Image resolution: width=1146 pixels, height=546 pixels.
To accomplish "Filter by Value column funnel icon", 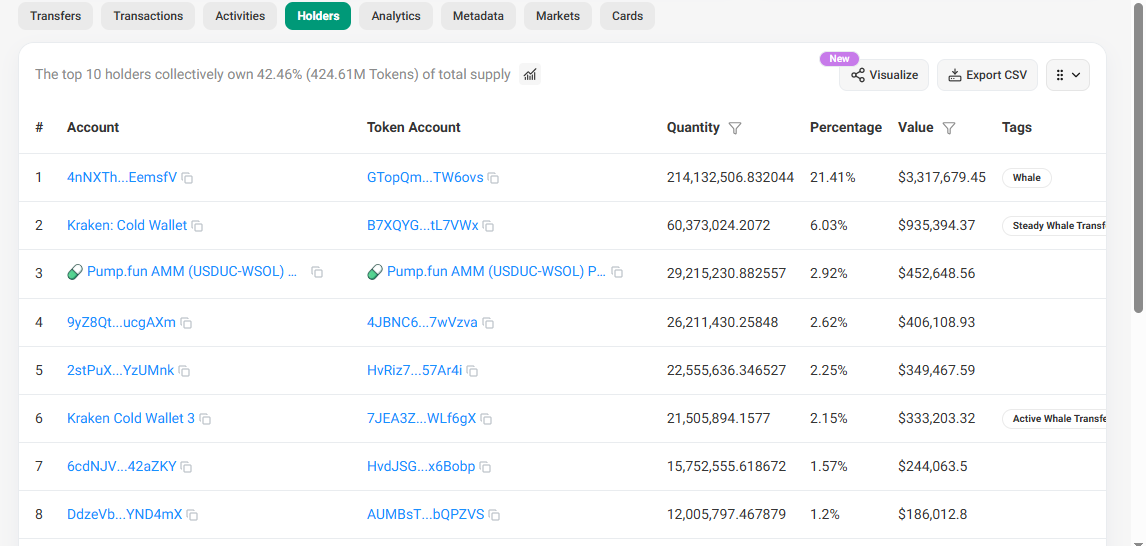I will [949, 128].
